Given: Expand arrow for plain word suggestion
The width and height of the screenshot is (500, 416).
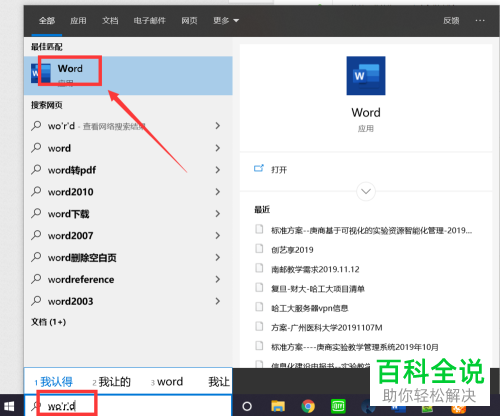Looking at the screenshot, I should pos(218,148).
